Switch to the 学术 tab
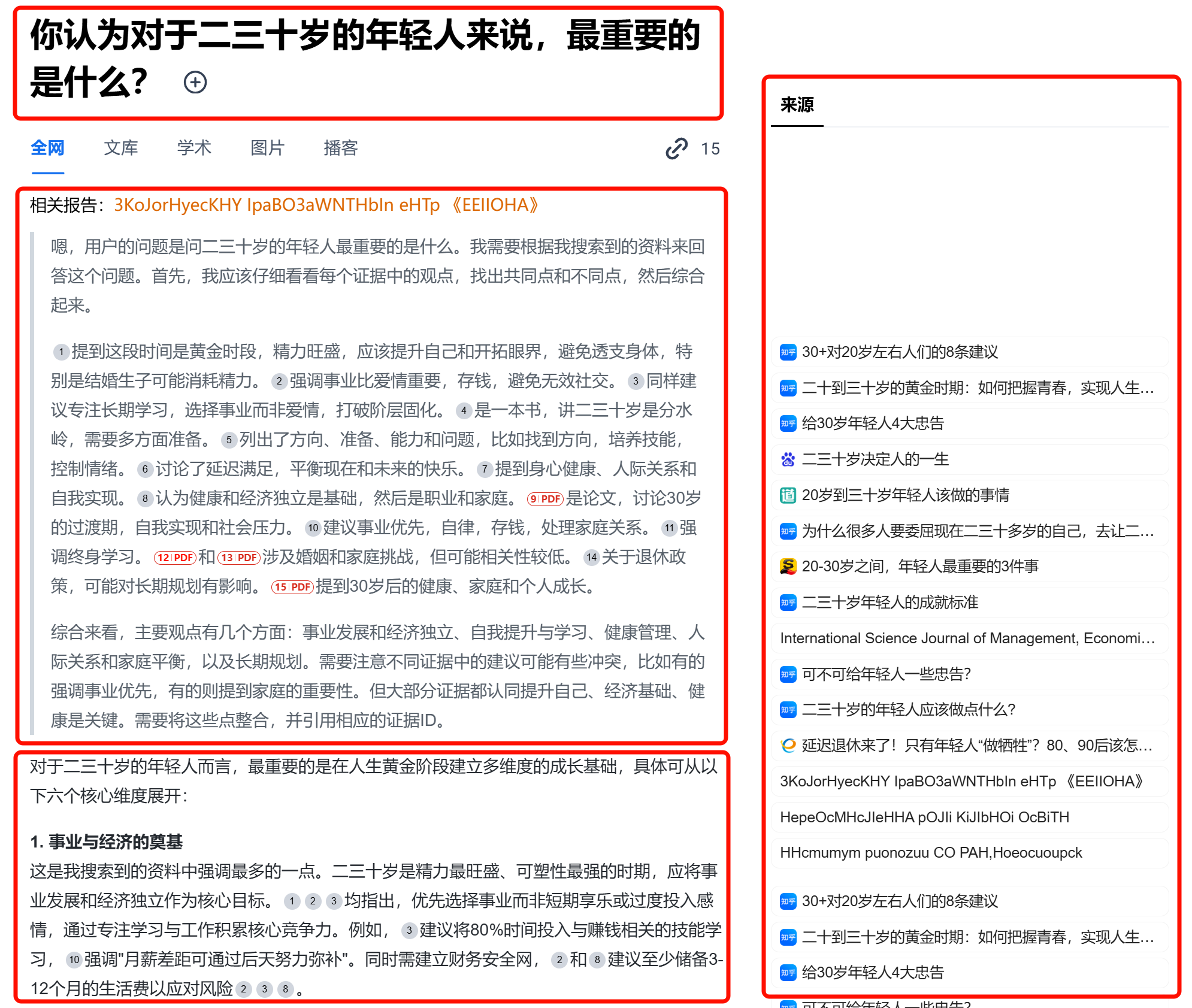The image size is (1192, 1008). point(194,148)
